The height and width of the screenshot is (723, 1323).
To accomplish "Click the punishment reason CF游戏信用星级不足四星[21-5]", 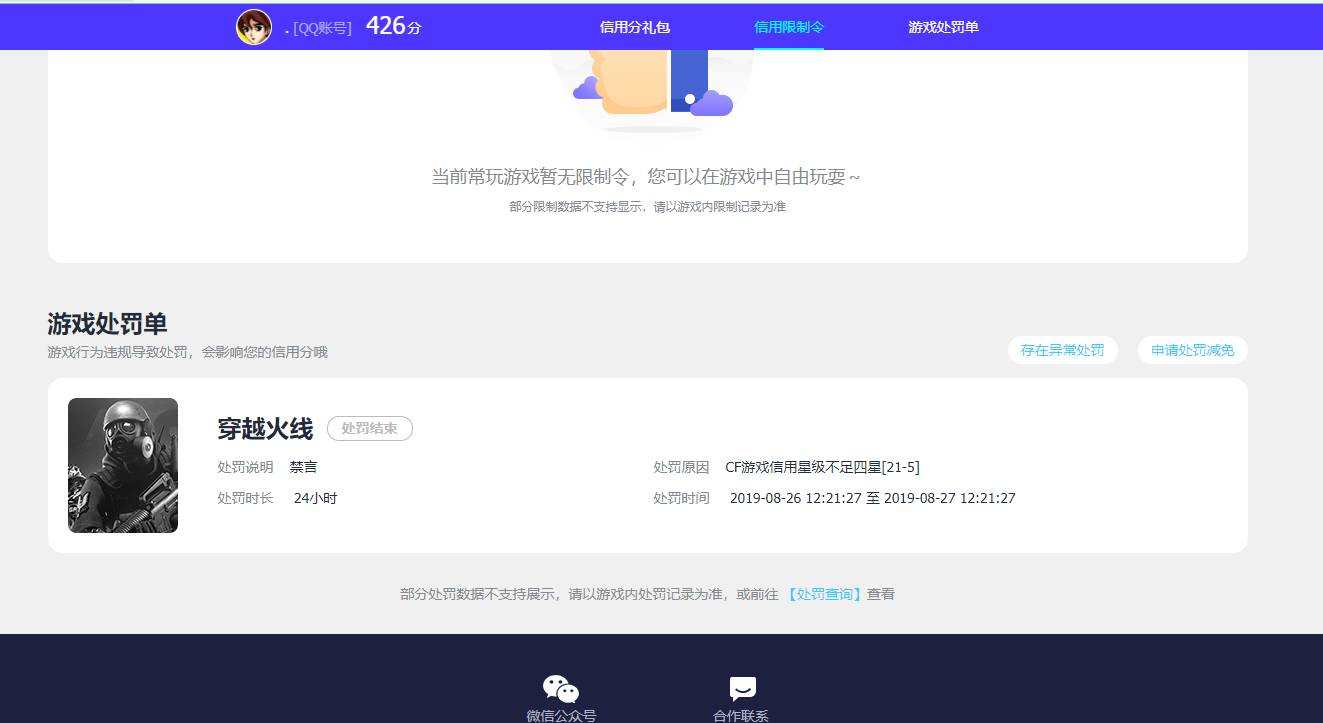I will tap(822, 467).
